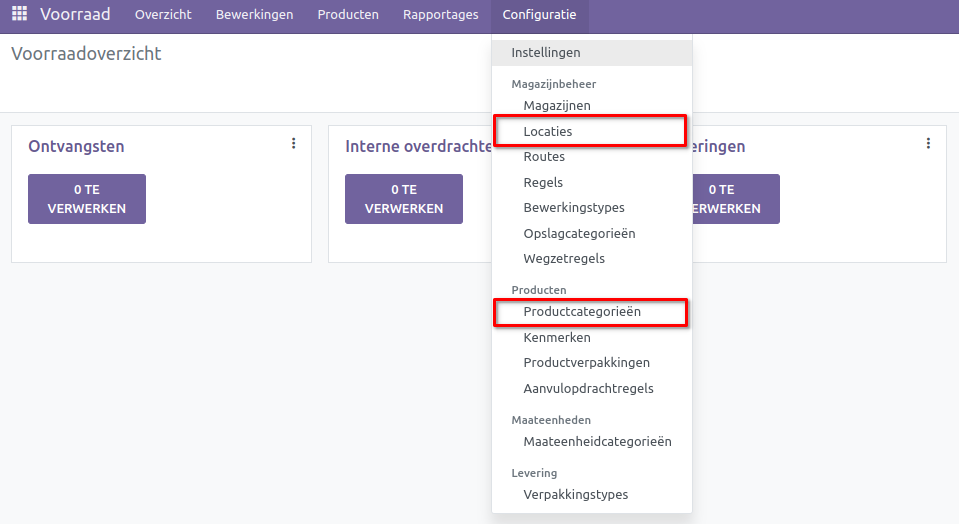959x524 pixels.
Task: Go to Overzicht in the navbar
Action: 163,15
